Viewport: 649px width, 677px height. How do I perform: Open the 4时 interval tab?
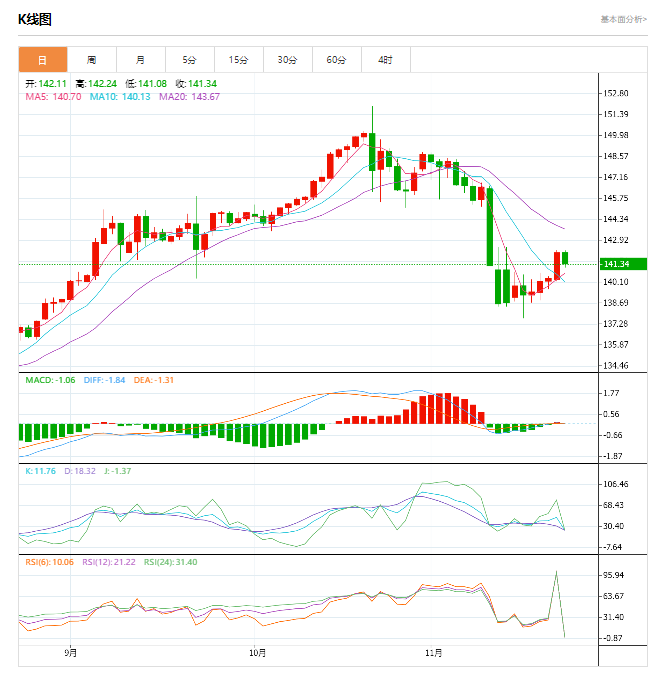tap(386, 60)
